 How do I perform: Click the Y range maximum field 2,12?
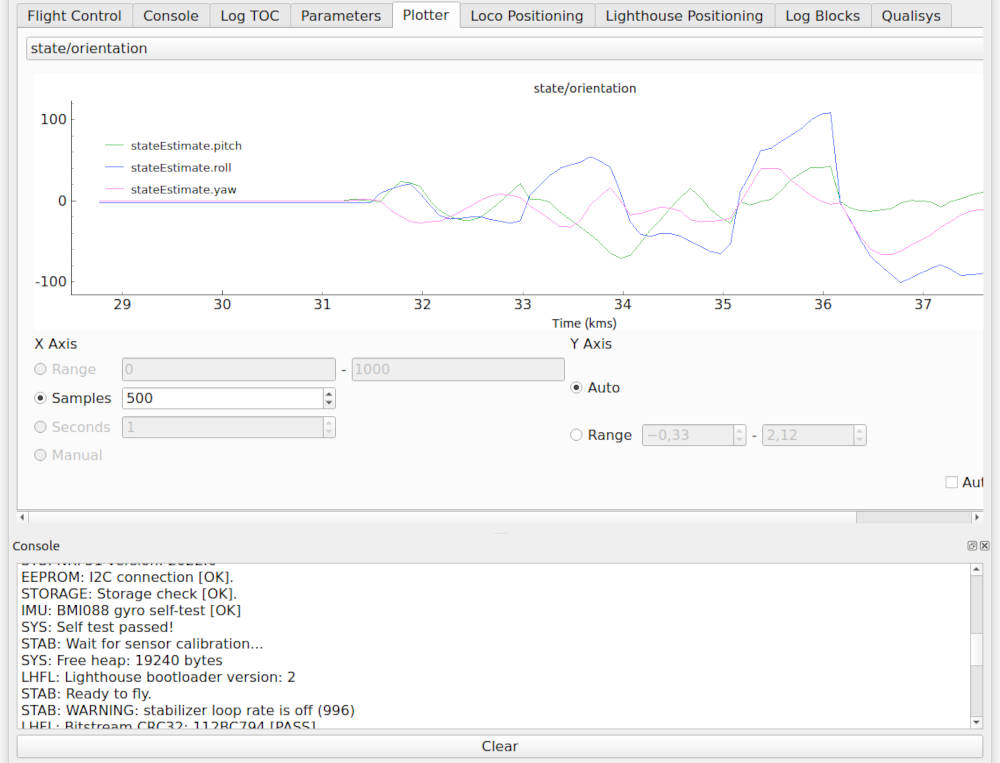coord(808,435)
